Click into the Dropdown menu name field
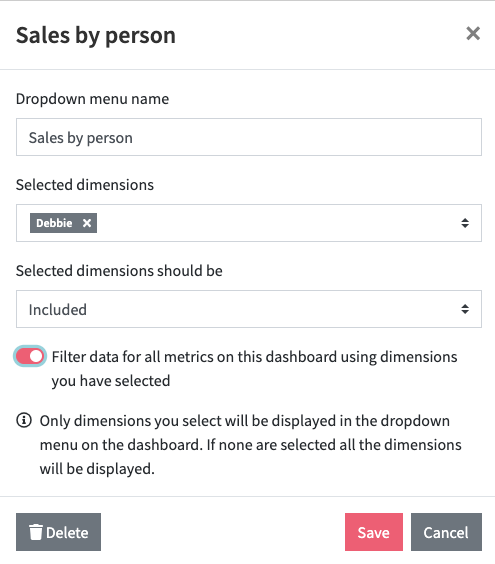This screenshot has width=495, height=564. 249,137
